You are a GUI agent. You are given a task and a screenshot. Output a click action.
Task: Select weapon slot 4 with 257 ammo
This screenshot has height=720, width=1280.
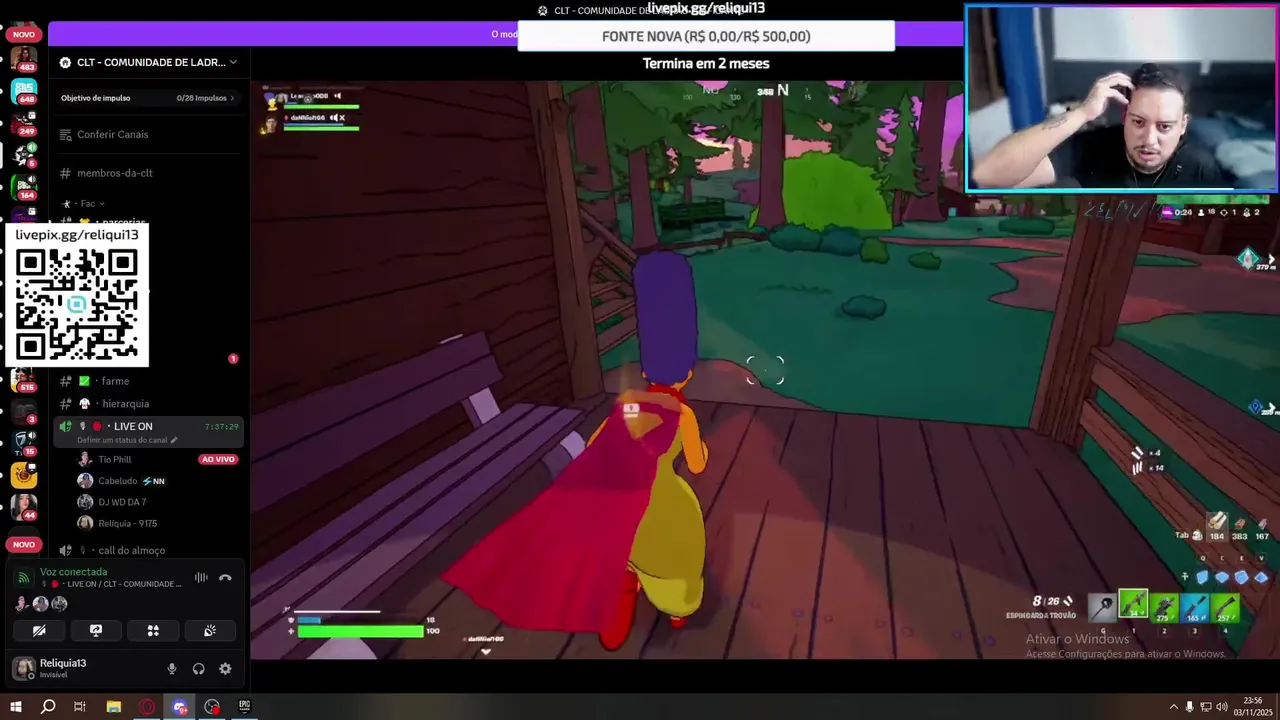click(x=1226, y=607)
